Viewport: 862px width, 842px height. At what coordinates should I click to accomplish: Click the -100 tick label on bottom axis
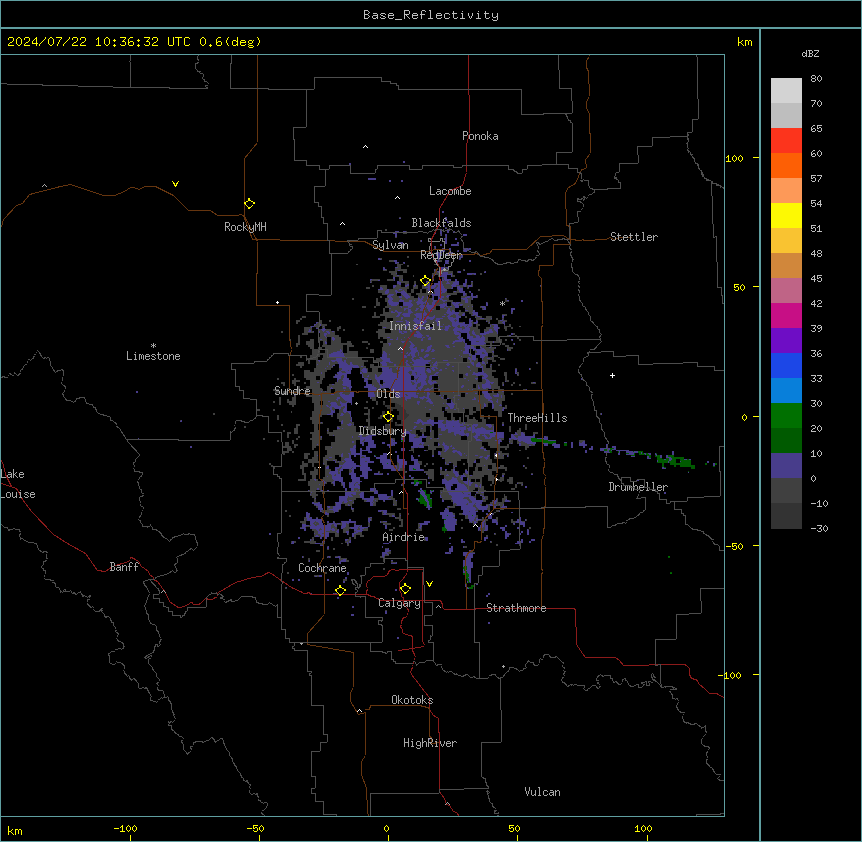(x=125, y=828)
